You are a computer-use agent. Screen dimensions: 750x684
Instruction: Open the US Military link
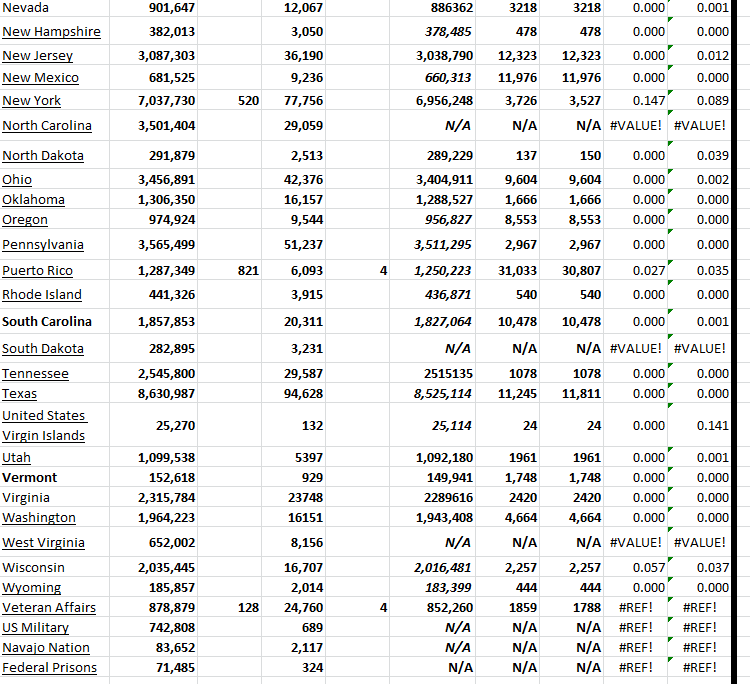[x=35, y=628]
